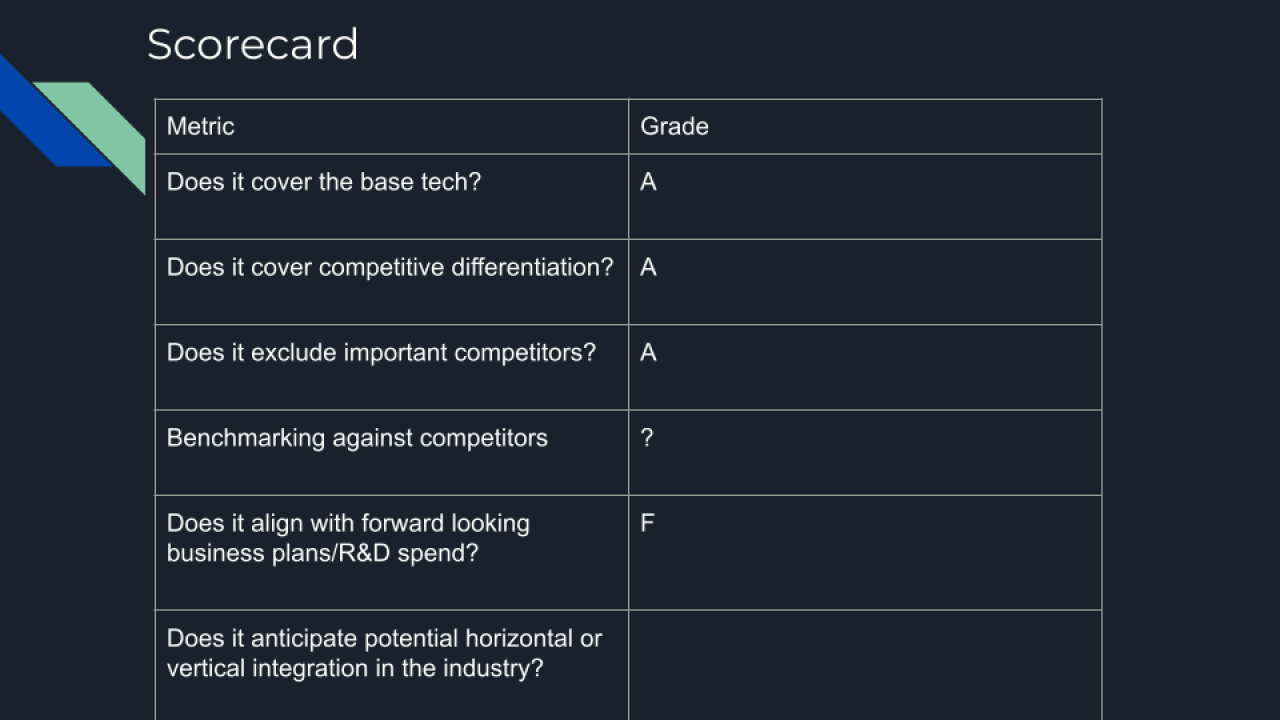Select the Grade header cell

click(x=864, y=127)
